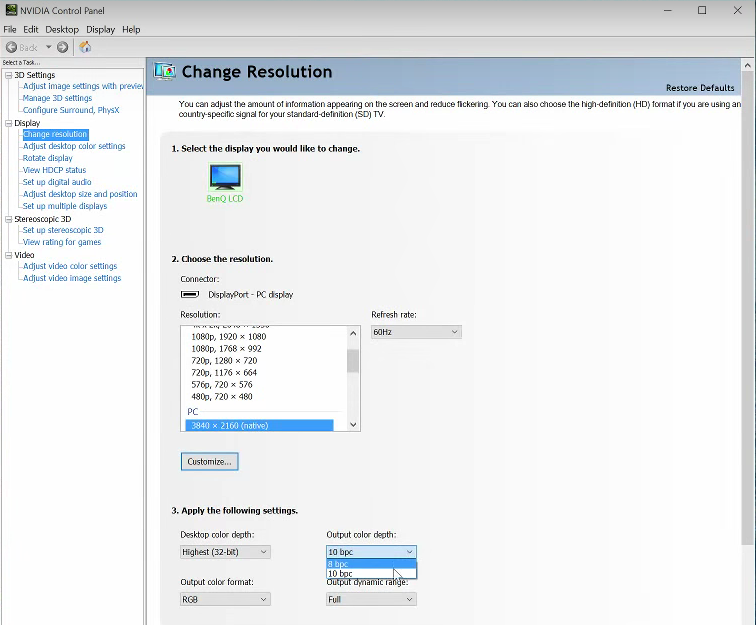756x625 pixels.
Task: Collapse the Stereoscopic 3D tree node
Action: click(8, 218)
